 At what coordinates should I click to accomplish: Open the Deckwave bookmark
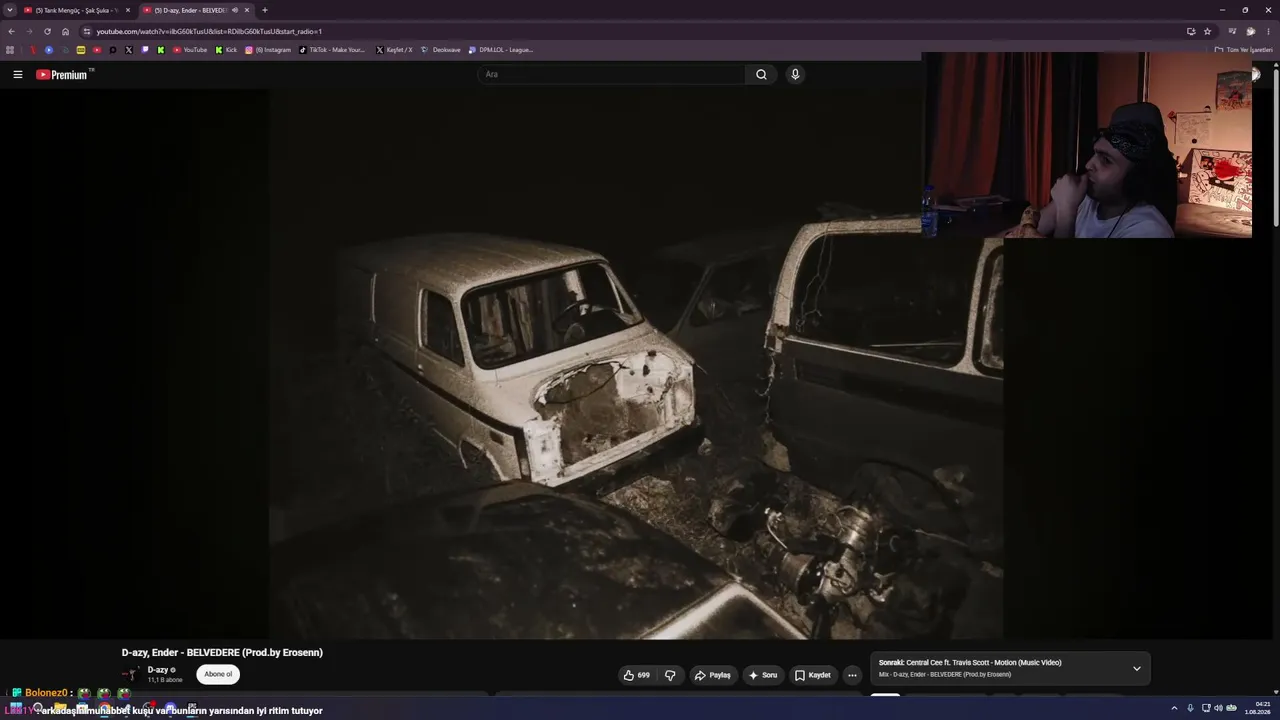[441, 50]
